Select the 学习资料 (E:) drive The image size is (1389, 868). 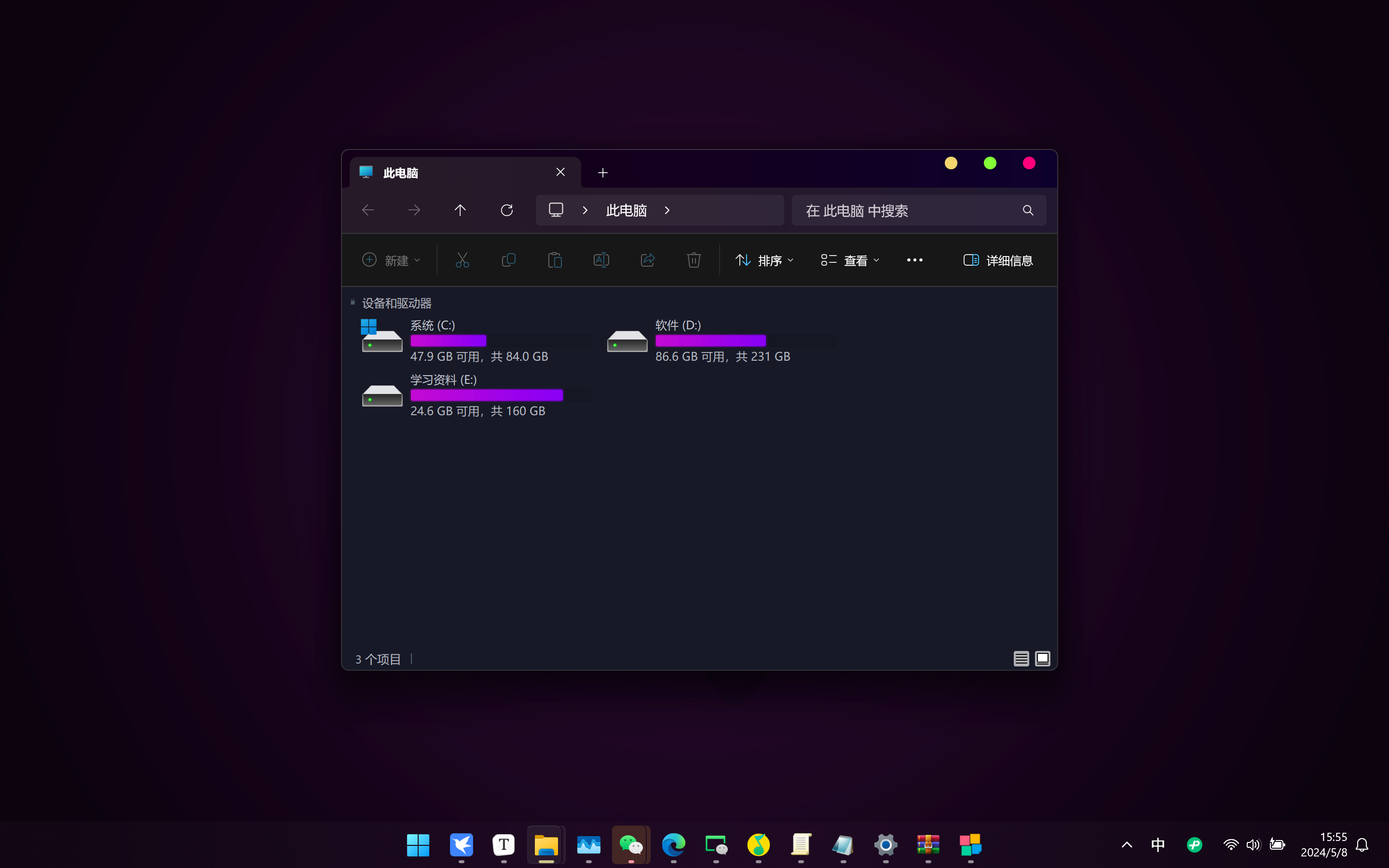pos(443,380)
